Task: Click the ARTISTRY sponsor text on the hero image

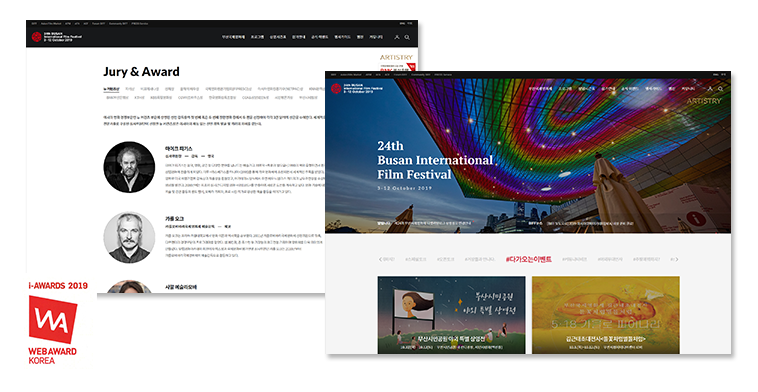Action: coord(704,101)
